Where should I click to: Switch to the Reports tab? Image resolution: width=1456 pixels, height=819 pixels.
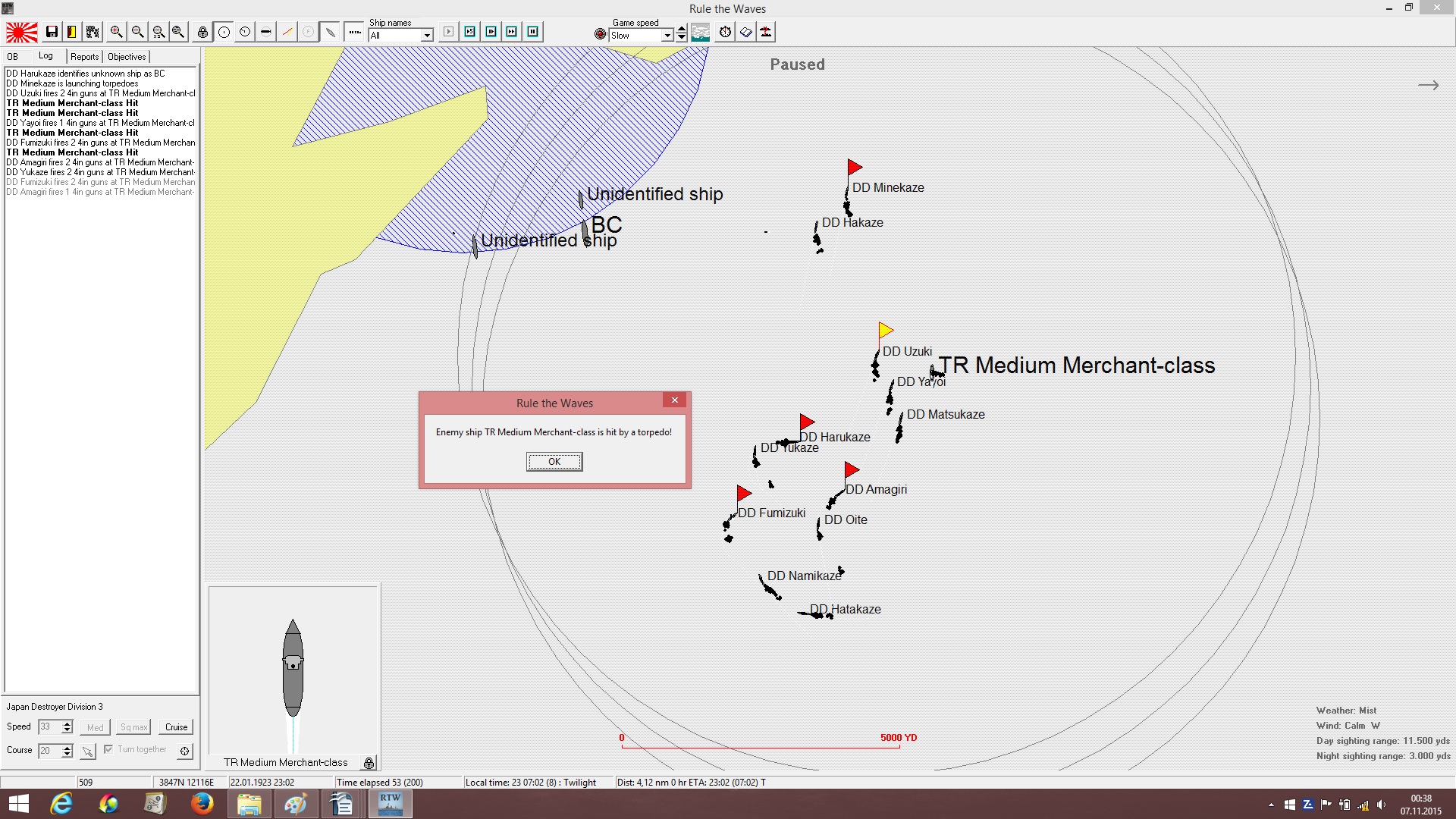coord(85,57)
